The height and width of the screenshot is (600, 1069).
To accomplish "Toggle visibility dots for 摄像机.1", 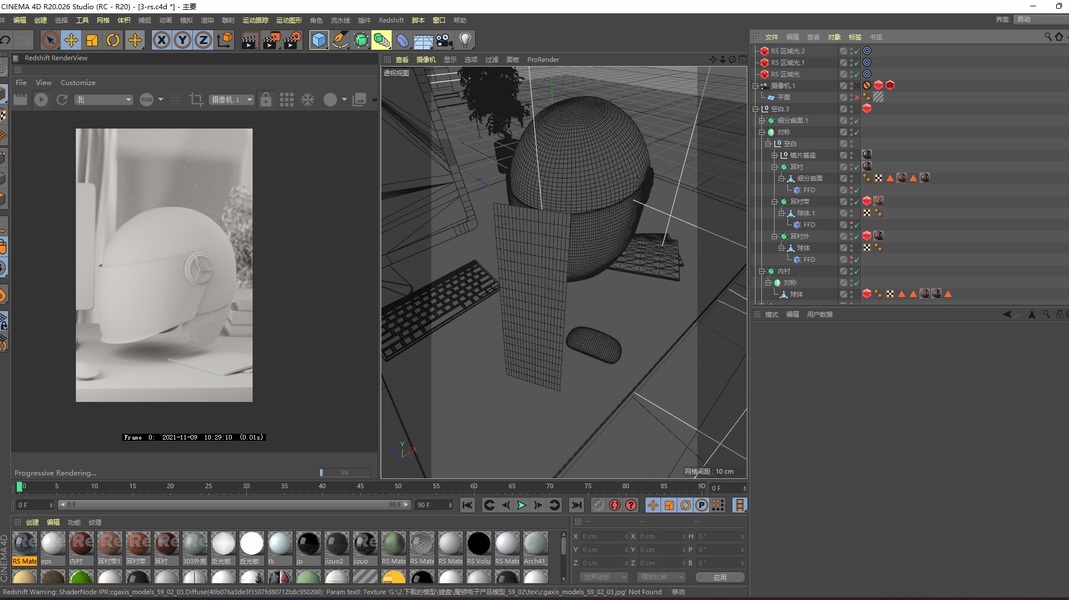I will point(851,86).
